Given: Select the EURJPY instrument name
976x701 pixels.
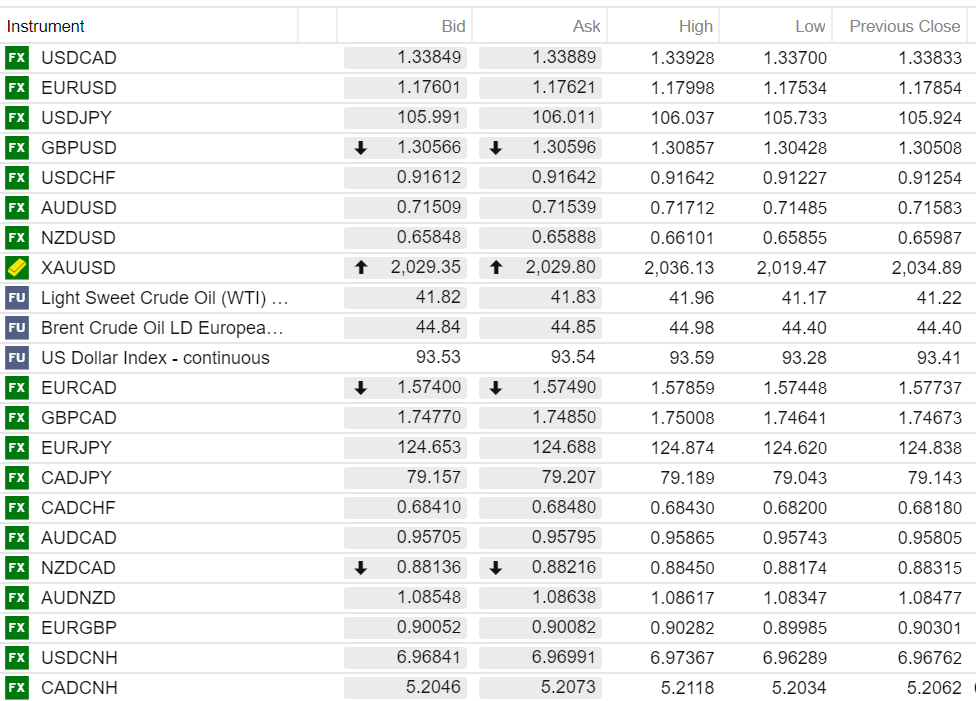Looking at the screenshot, I should (76, 448).
